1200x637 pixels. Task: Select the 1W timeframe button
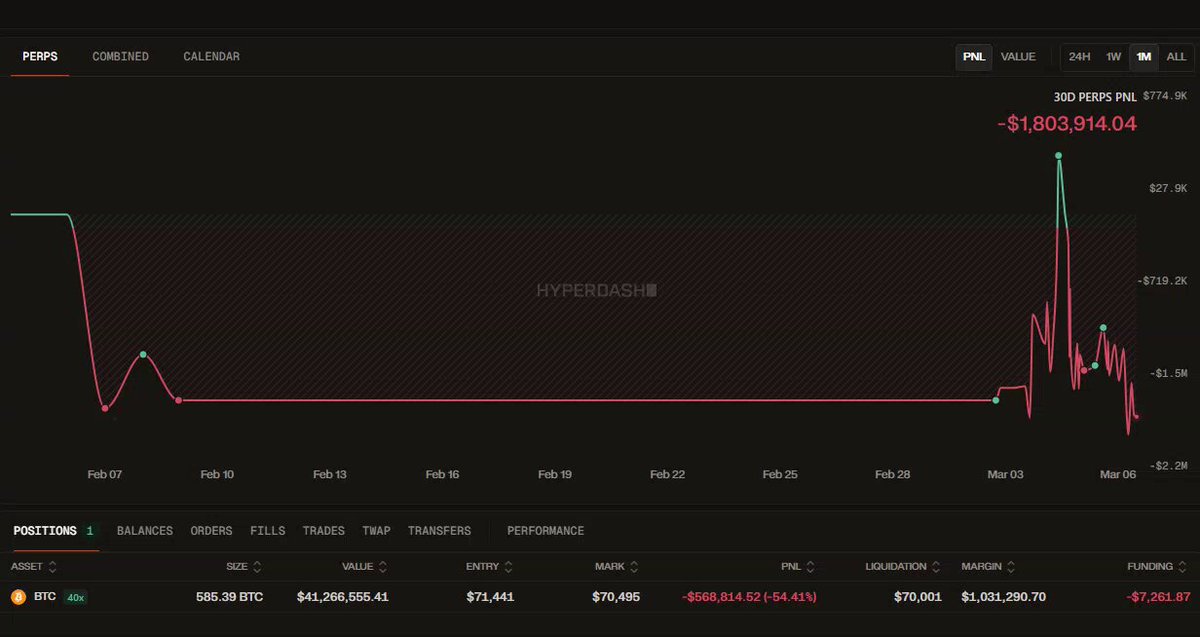click(1113, 57)
